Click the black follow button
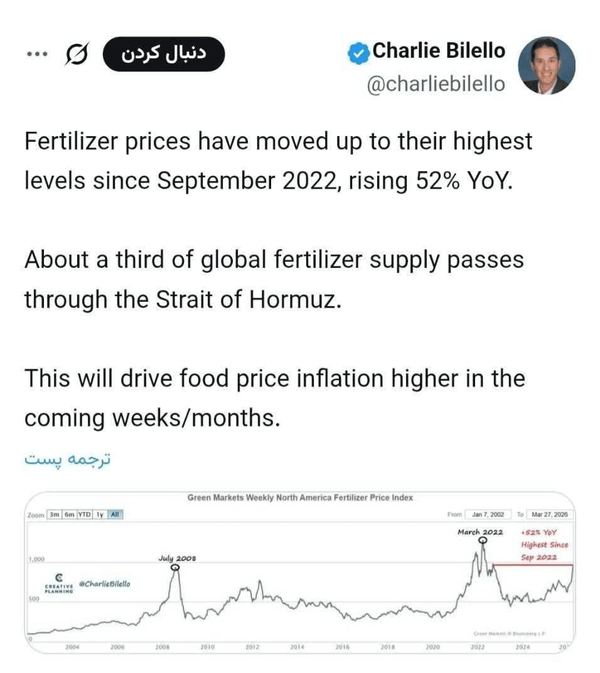The image size is (600, 673). (x=166, y=54)
